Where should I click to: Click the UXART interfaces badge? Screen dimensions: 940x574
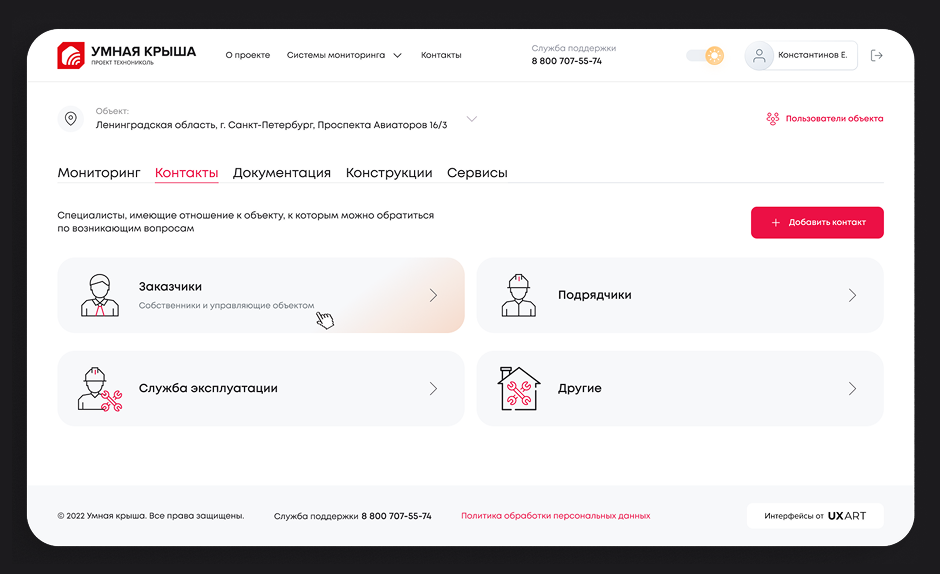pyautogui.click(x=815, y=516)
